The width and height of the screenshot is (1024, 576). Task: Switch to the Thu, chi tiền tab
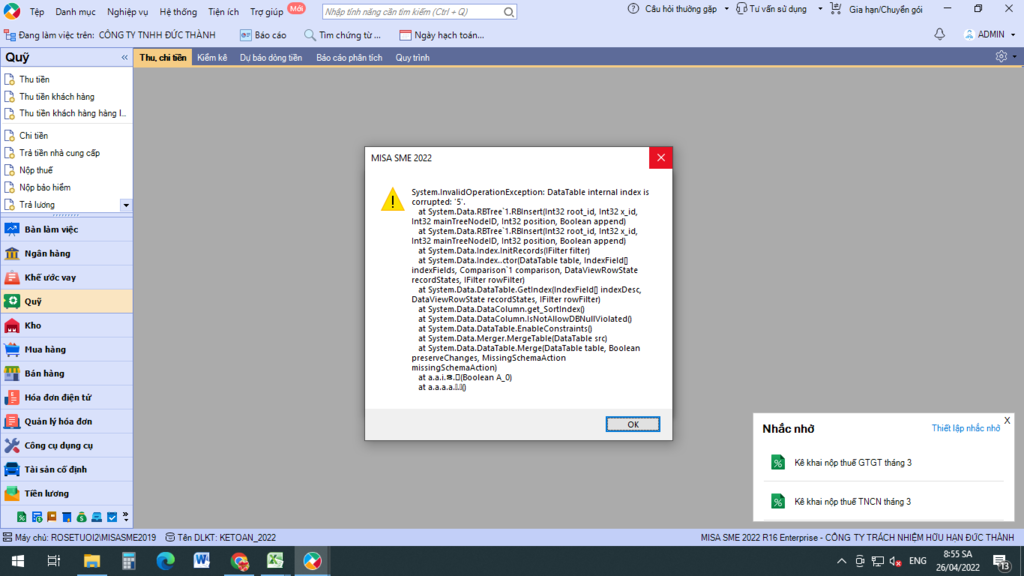(x=163, y=57)
